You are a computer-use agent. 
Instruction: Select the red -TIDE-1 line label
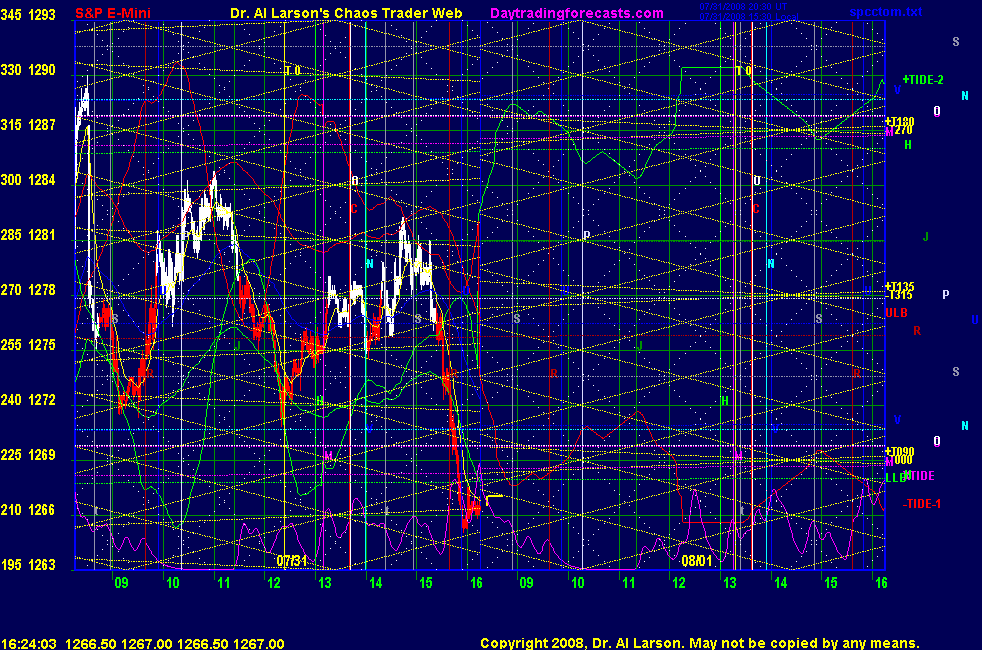coord(922,503)
